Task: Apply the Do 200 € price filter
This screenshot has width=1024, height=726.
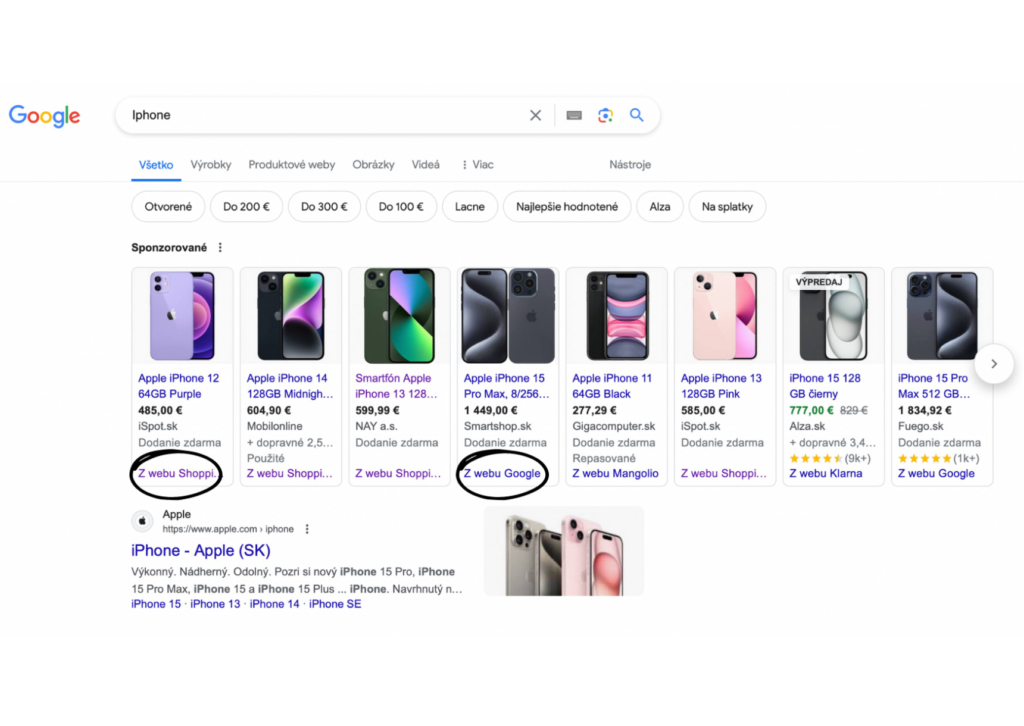Action: pos(246,207)
